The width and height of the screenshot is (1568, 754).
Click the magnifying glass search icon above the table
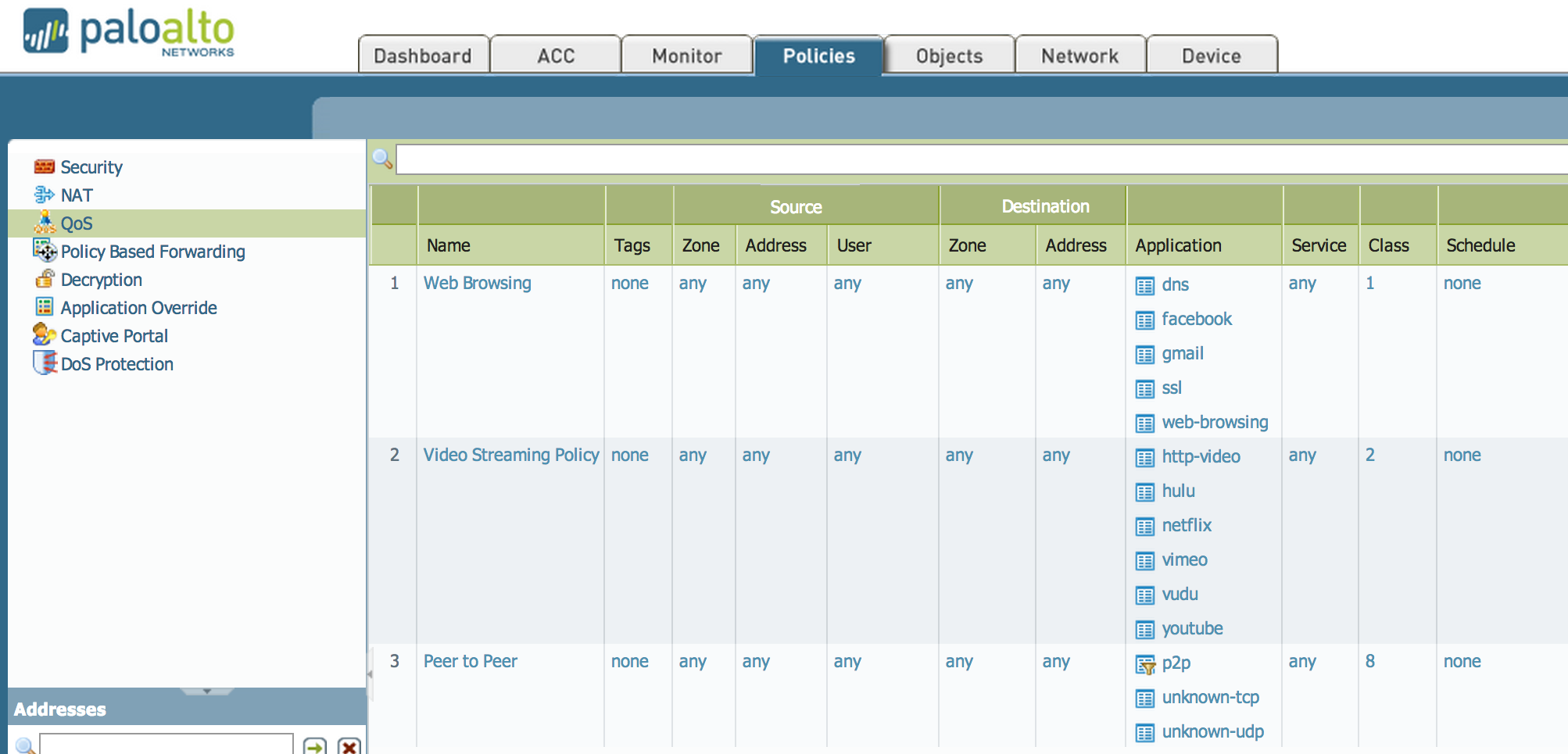(x=382, y=159)
